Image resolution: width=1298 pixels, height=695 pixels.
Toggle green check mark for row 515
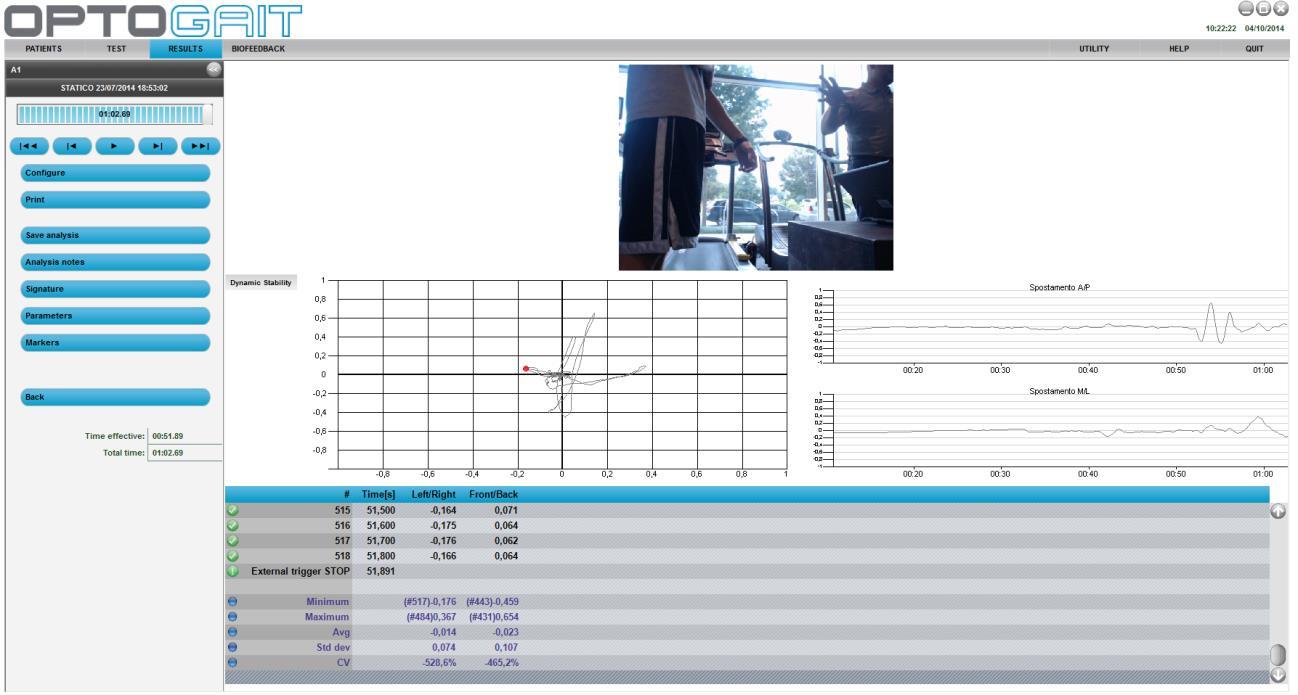[233, 510]
